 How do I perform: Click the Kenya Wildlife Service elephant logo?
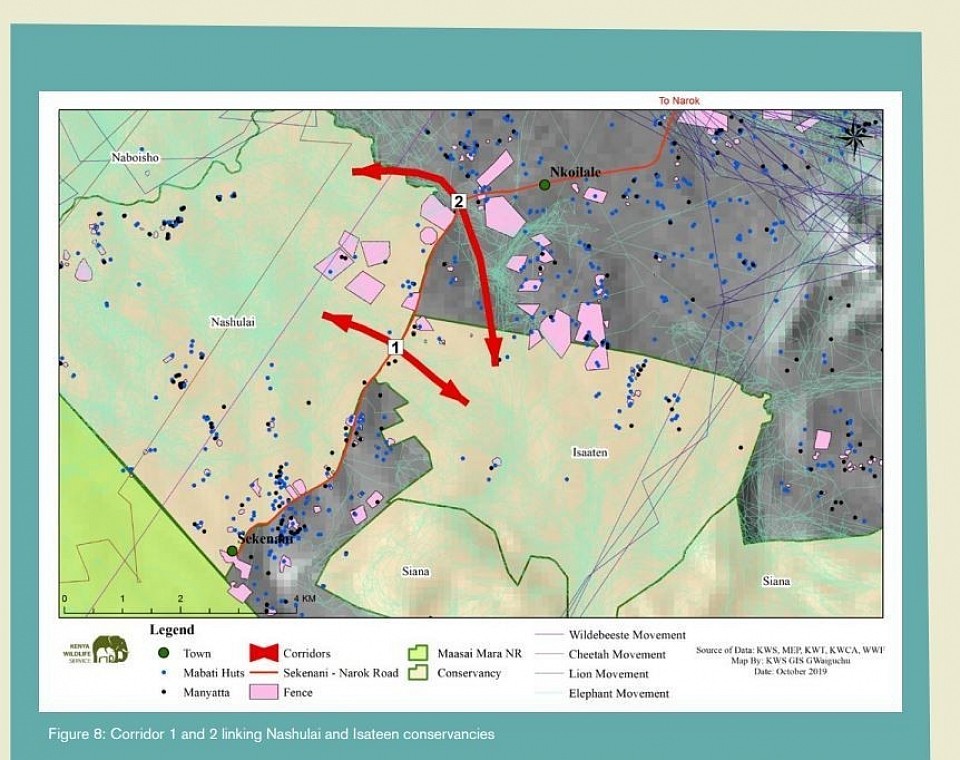click(x=109, y=649)
